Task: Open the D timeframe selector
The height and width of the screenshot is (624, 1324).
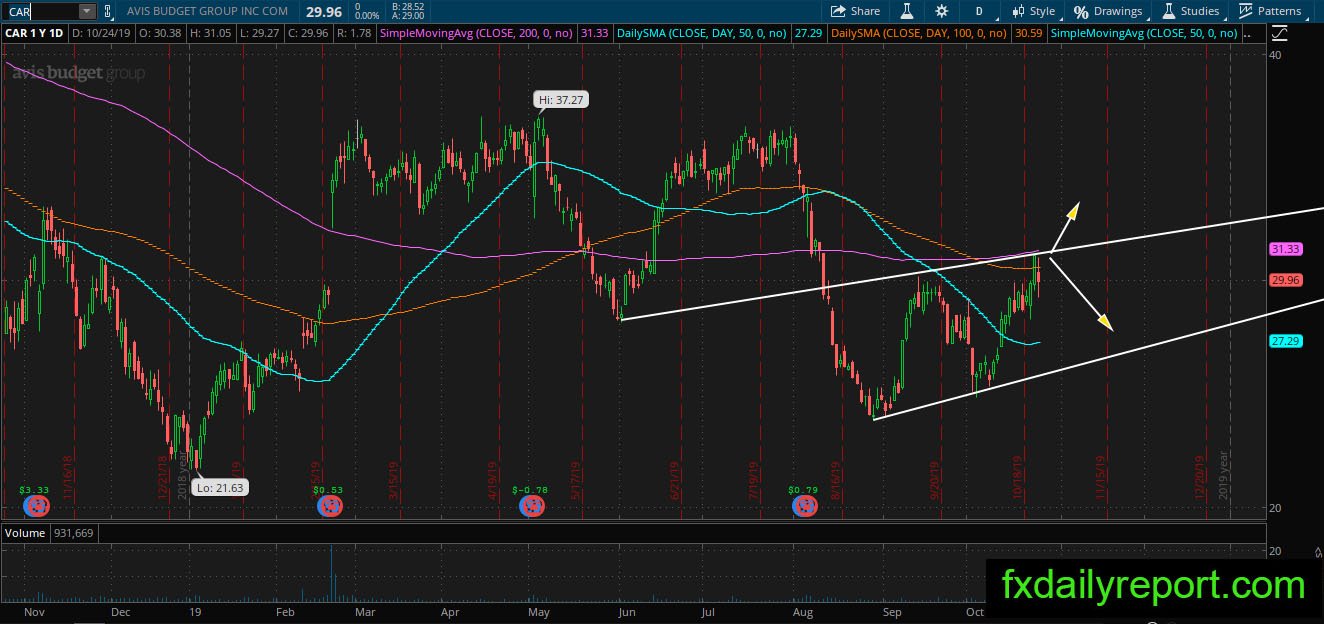Action: (979, 11)
